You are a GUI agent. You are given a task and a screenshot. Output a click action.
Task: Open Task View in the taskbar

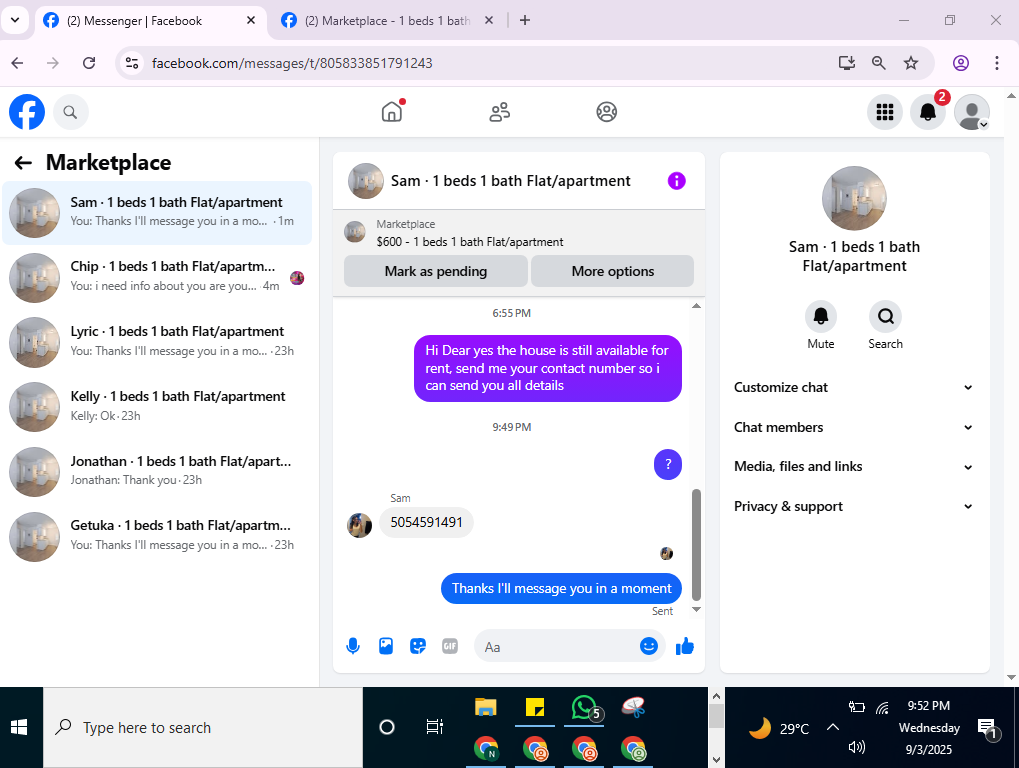[434, 727]
